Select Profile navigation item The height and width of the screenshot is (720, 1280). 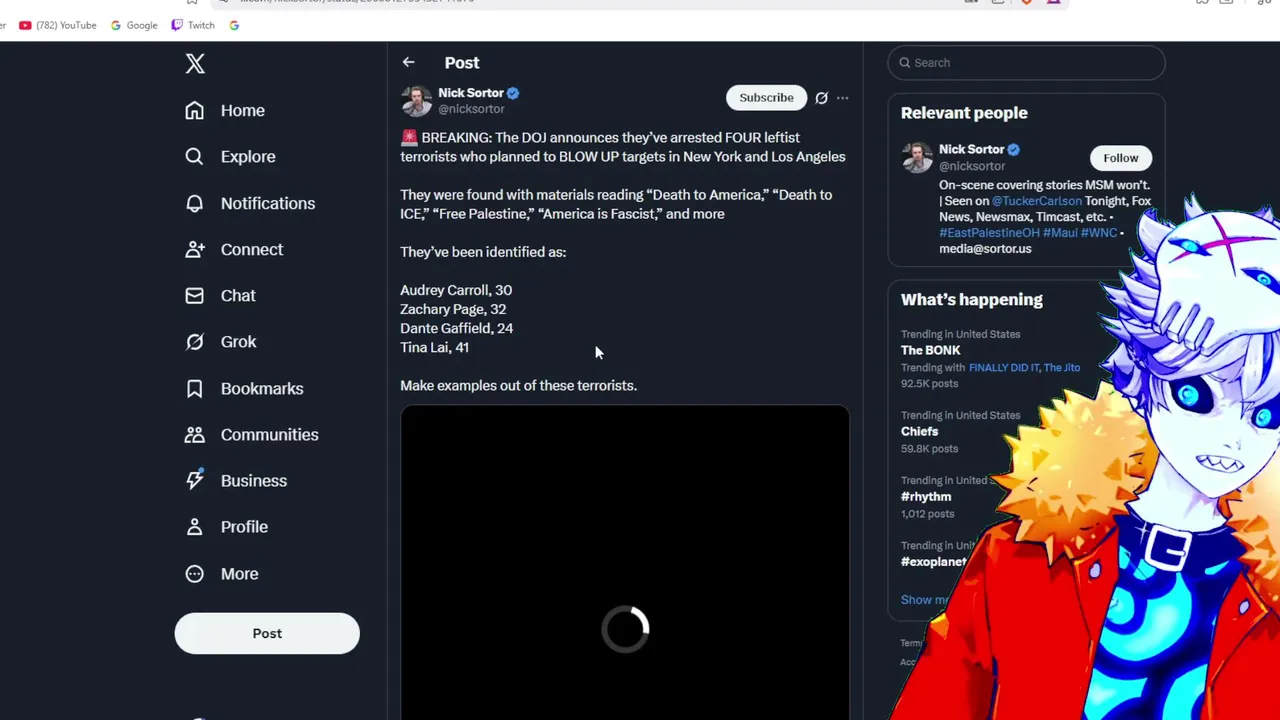244,527
